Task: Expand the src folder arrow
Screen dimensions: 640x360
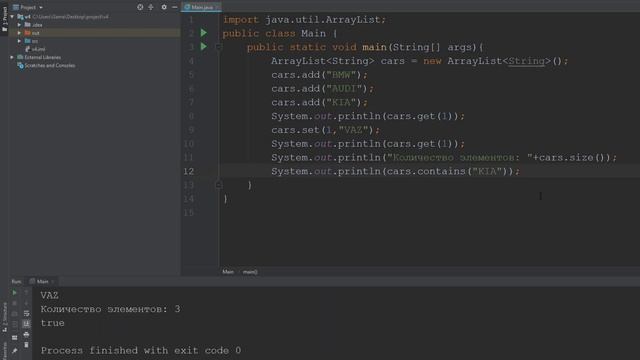Action: click(x=19, y=41)
